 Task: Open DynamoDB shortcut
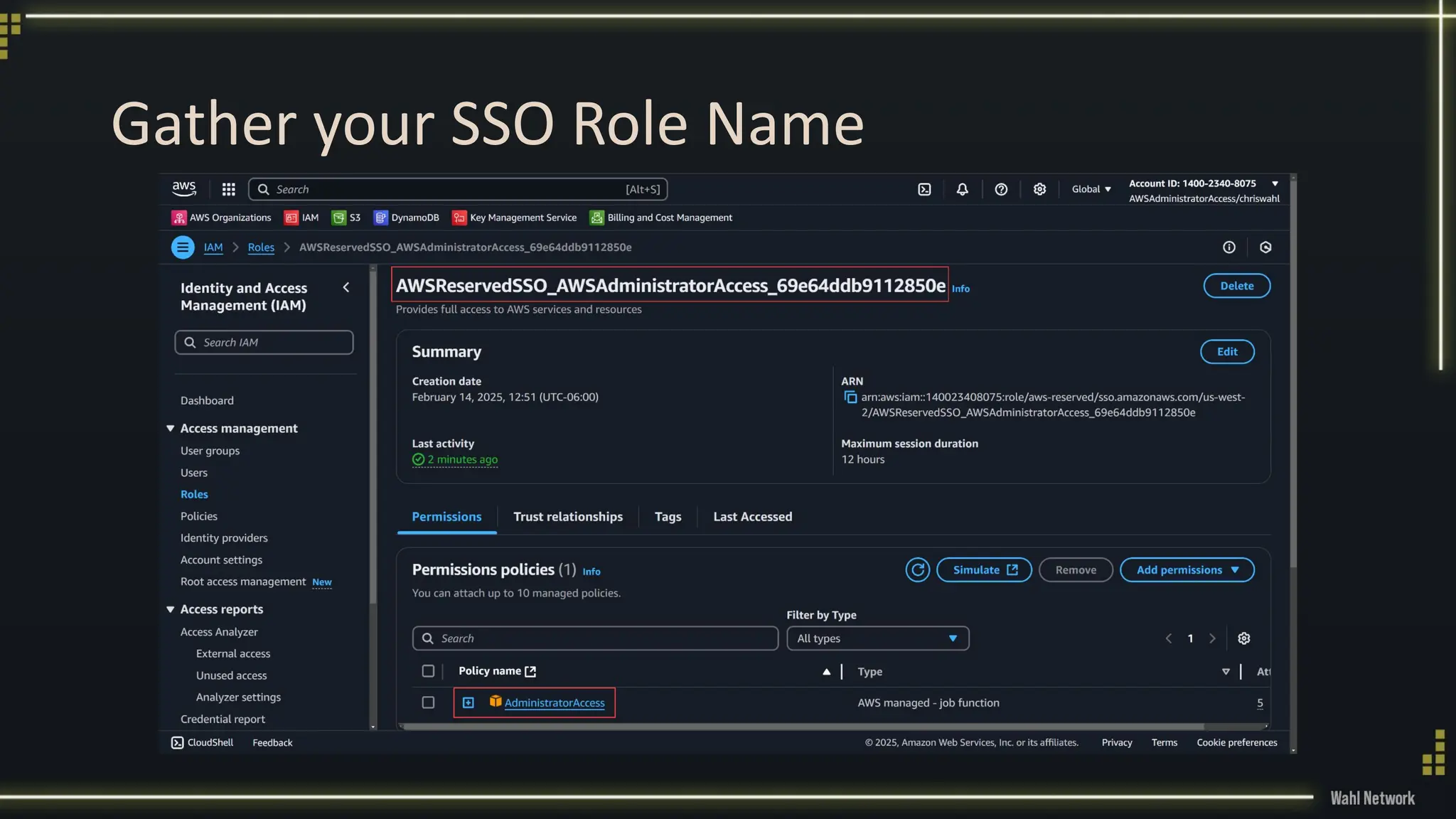click(x=406, y=218)
